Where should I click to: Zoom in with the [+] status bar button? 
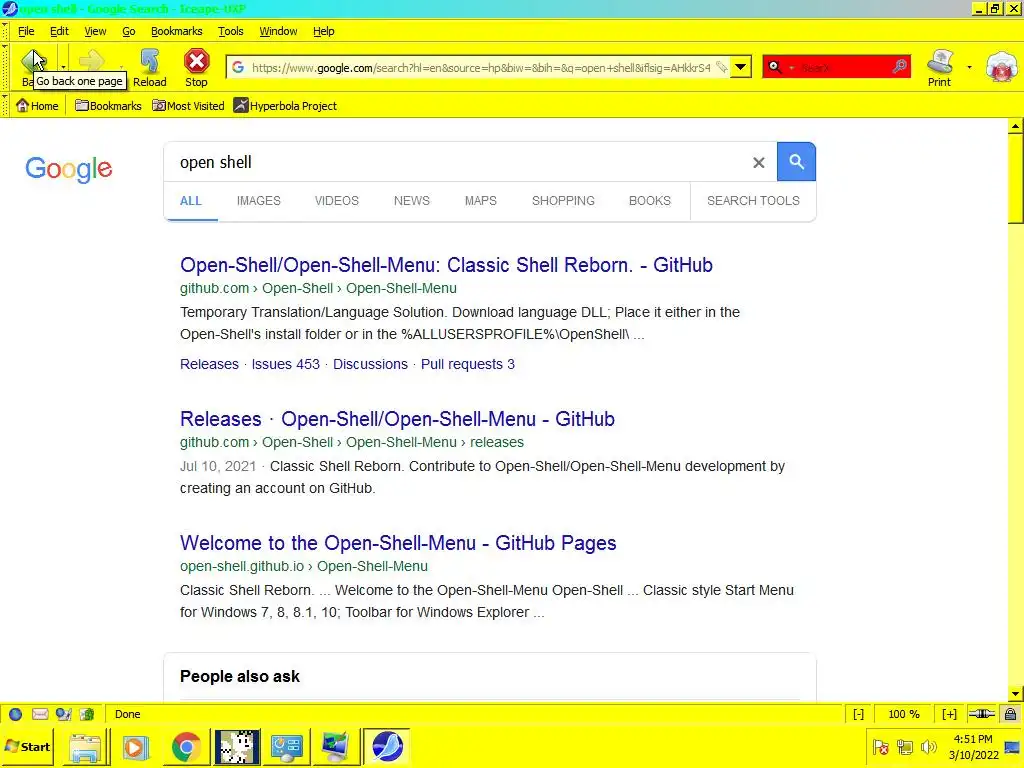[949, 714]
